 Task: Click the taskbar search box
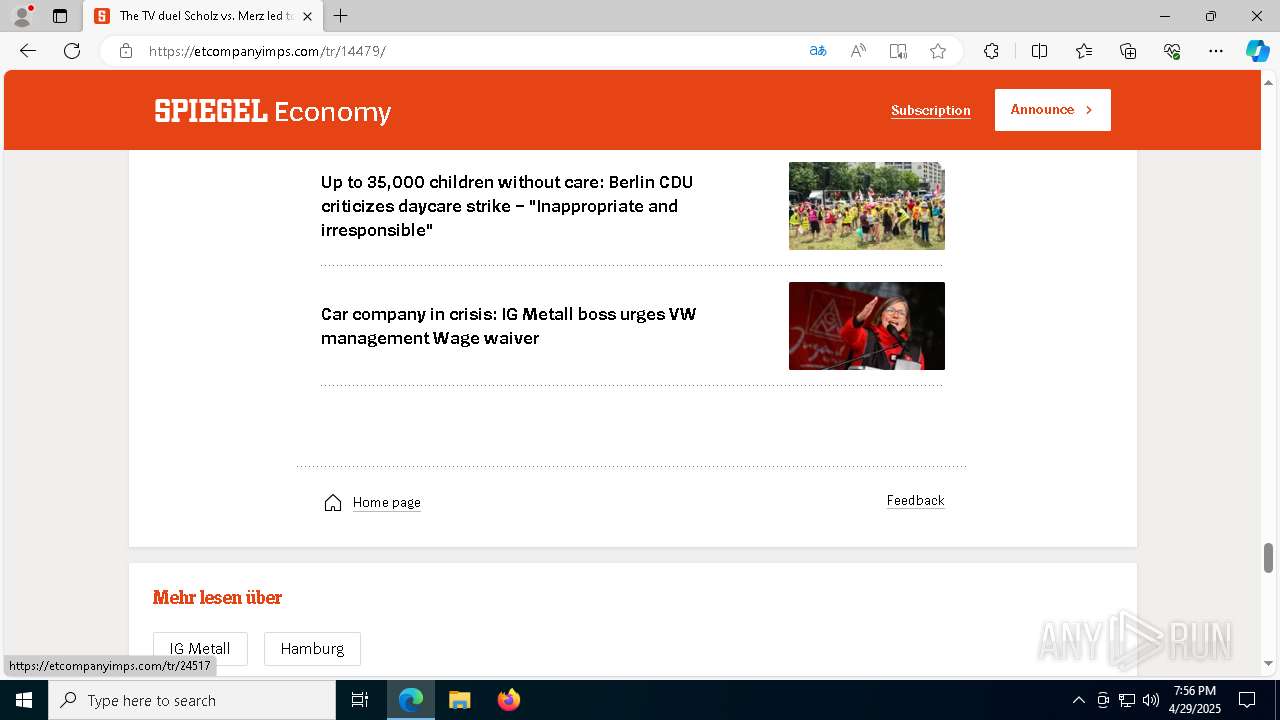[x=192, y=700]
